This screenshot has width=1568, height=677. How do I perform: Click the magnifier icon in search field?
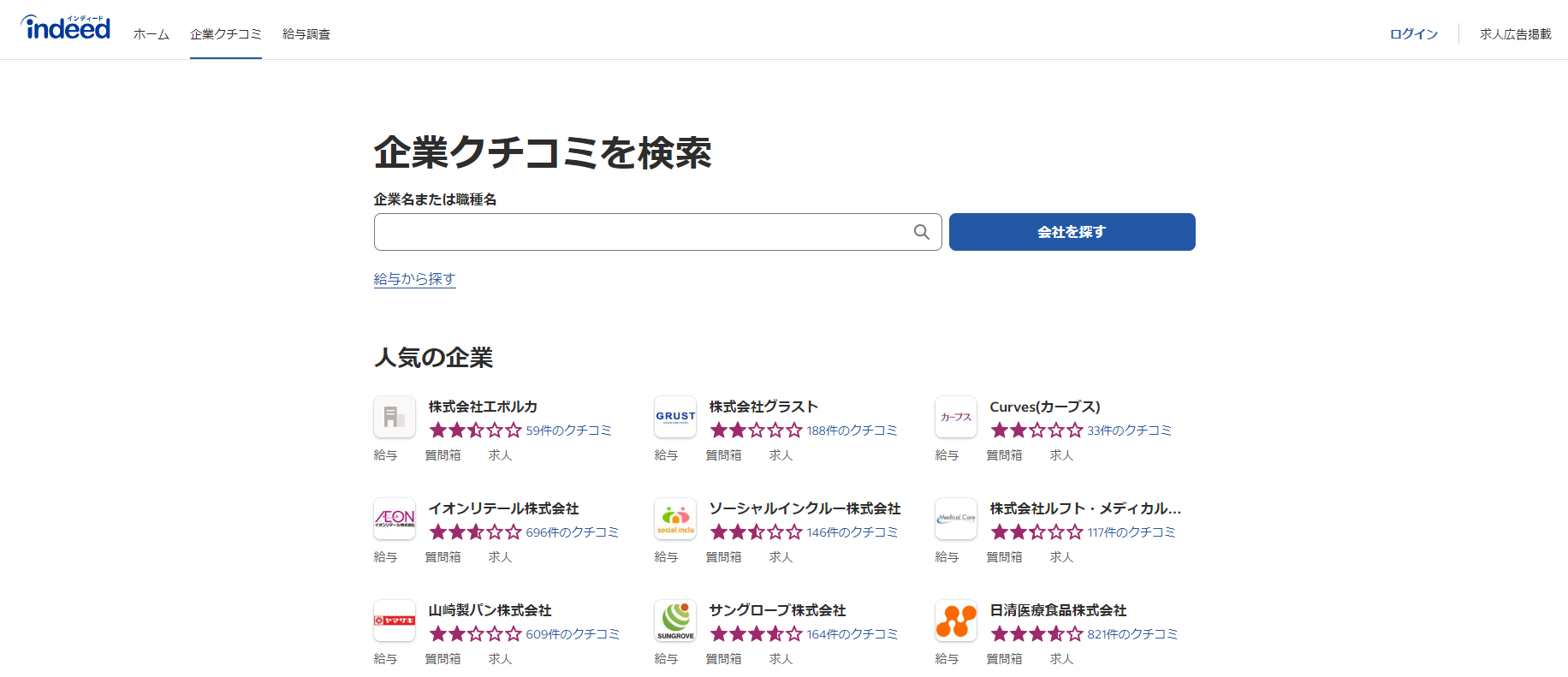pos(921,232)
